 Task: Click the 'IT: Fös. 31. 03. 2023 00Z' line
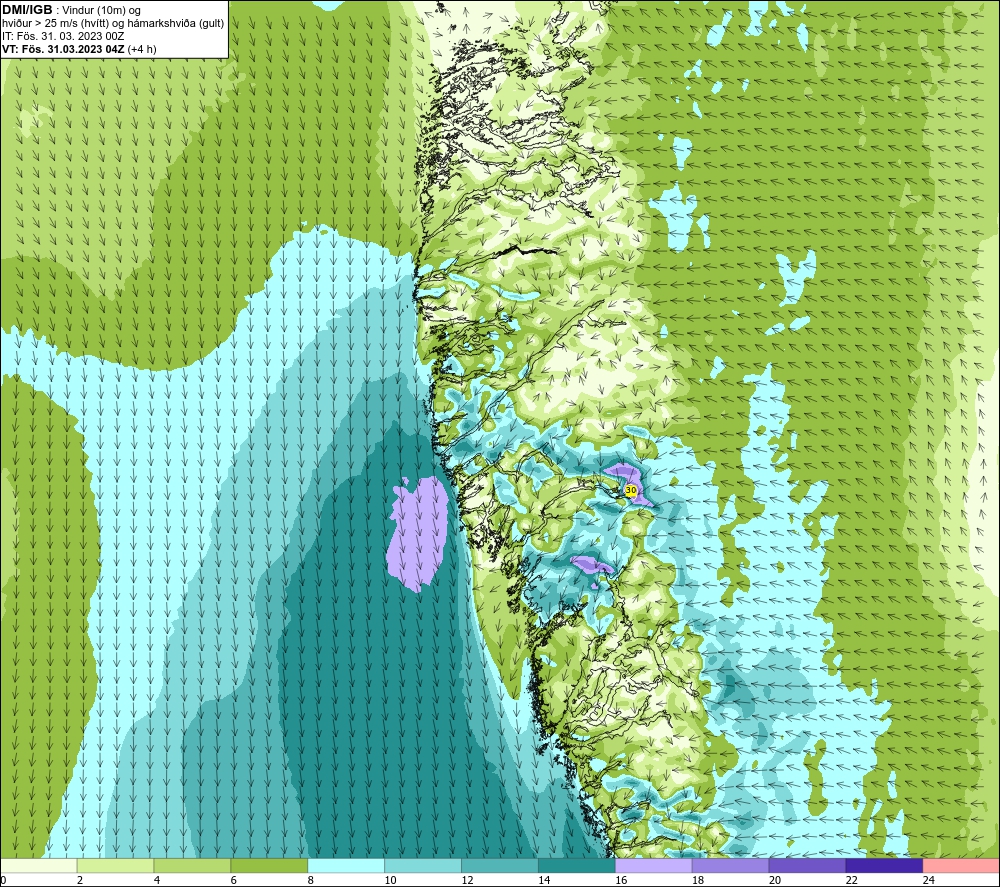coord(62,36)
